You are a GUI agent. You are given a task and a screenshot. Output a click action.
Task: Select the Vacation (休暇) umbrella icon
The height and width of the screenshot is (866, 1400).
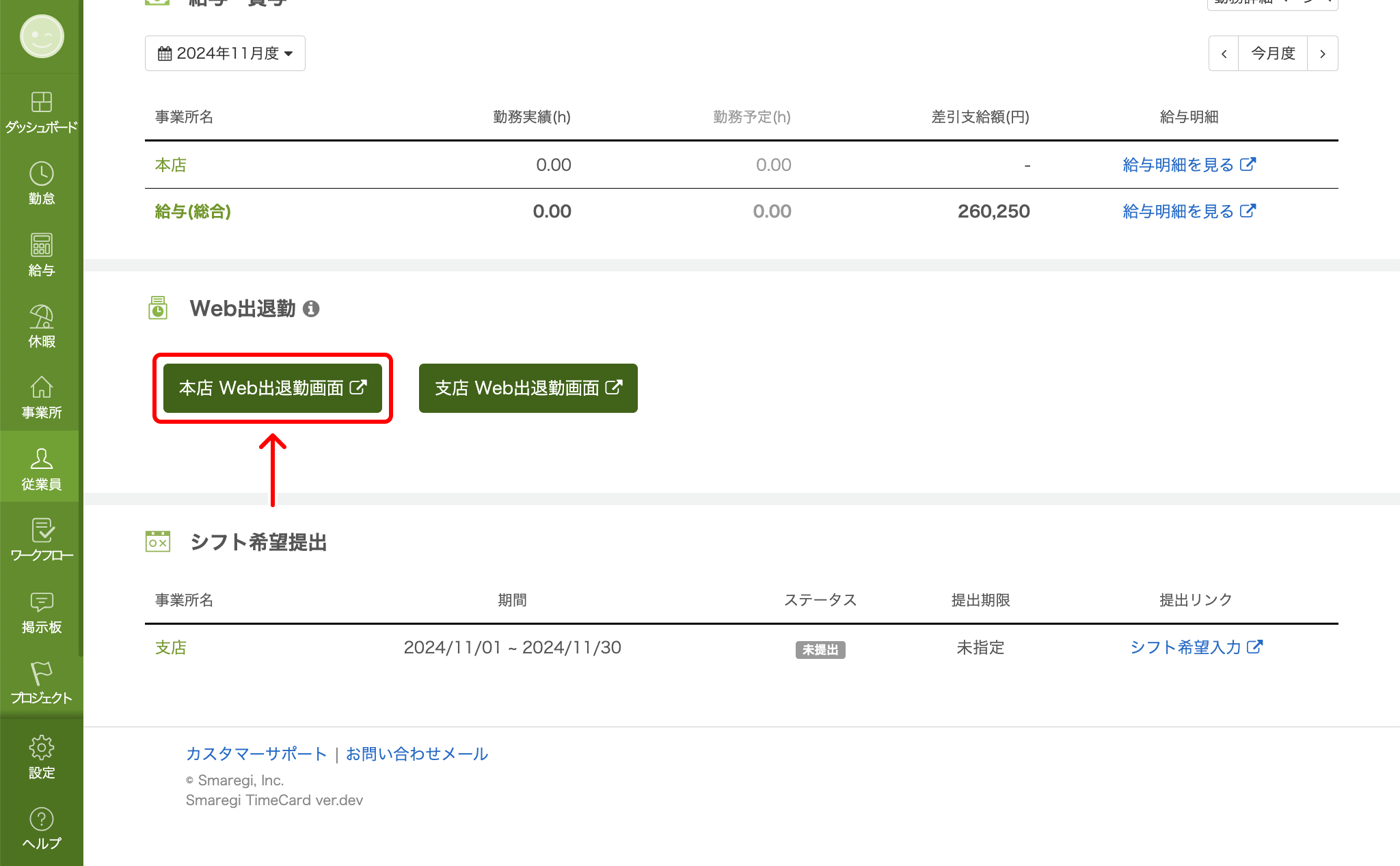pyautogui.click(x=41, y=325)
